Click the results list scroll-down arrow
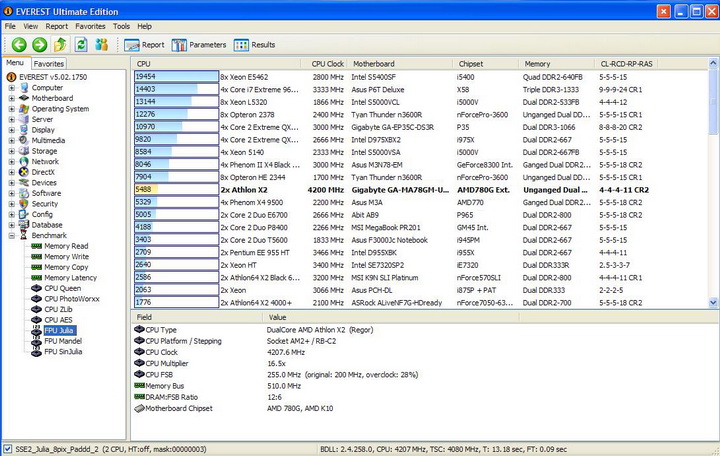This screenshot has height=456, width=720. [713, 302]
